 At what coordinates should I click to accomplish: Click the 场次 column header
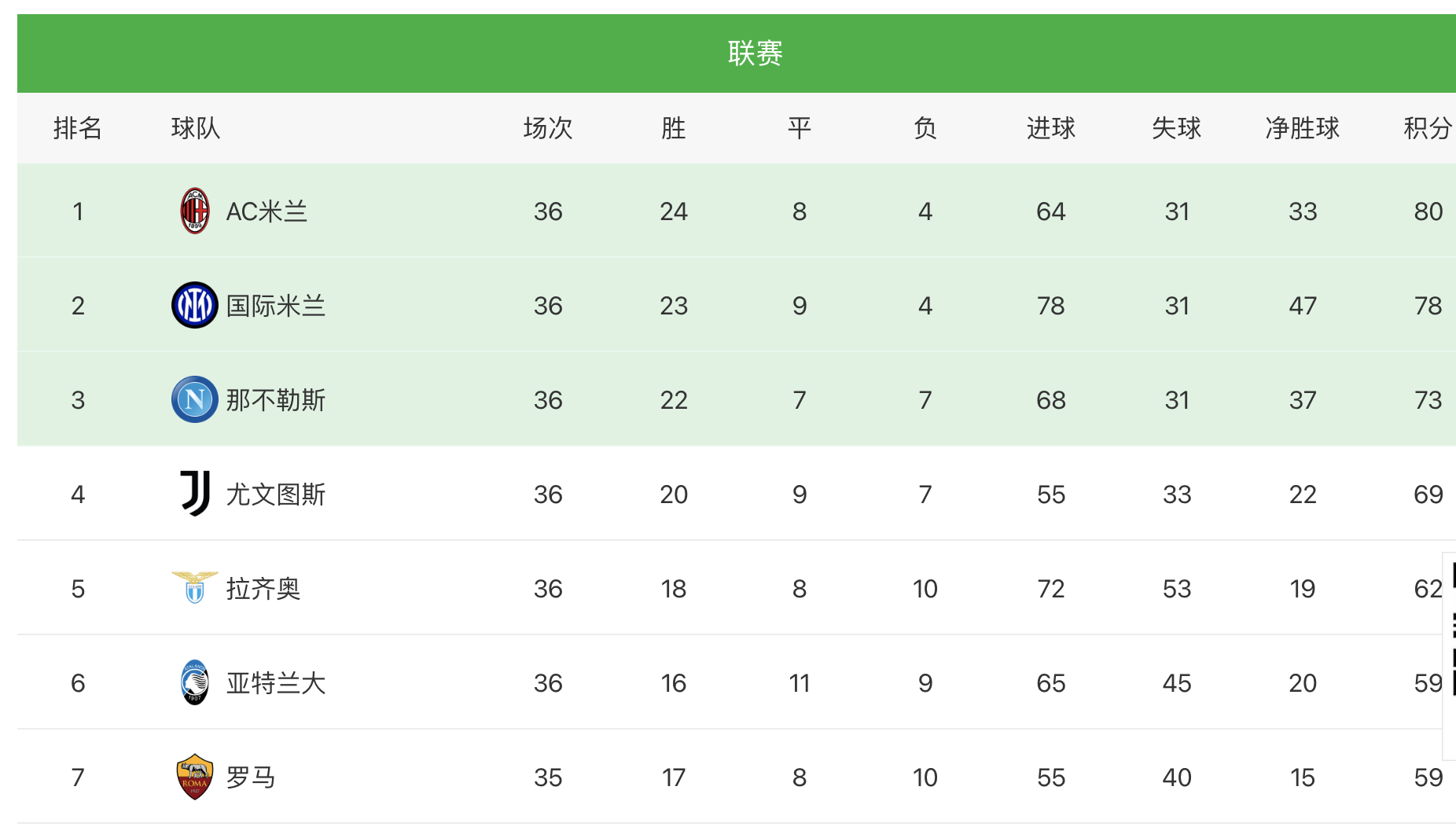coord(547,128)
